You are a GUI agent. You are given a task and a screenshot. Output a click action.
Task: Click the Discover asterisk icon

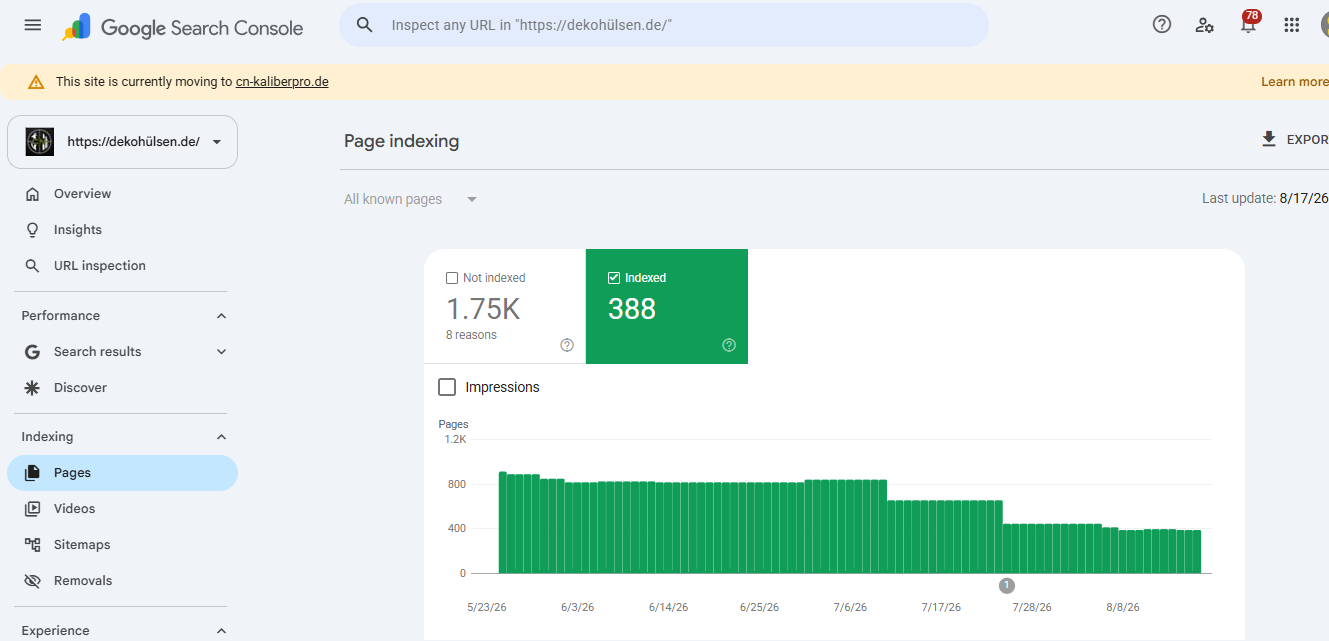[x=33, y=388]
